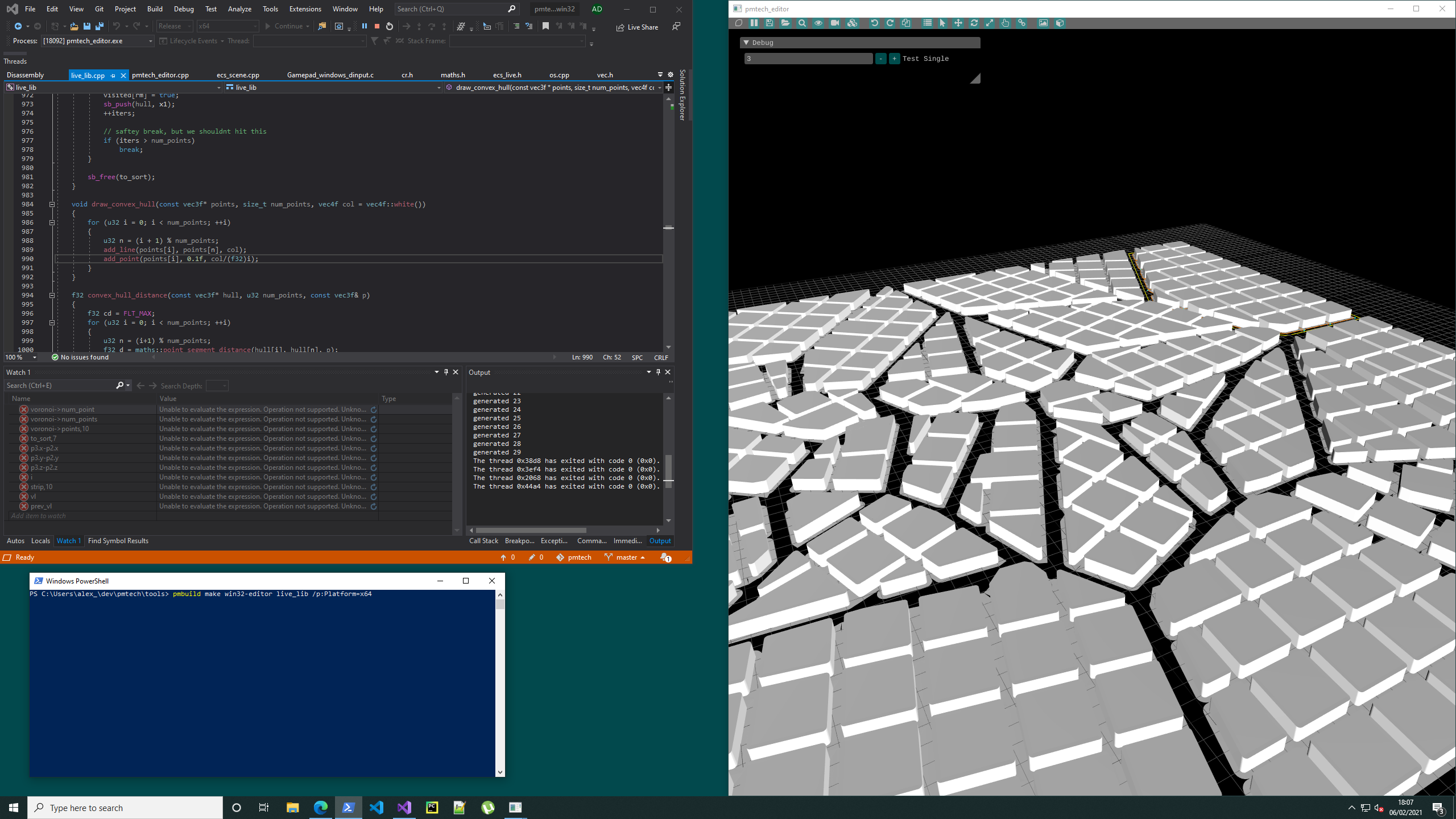The width and height of the screenshot is (1456, 819).
Task: Collapse the Debug panel header triangle
Action: (746, 43)
